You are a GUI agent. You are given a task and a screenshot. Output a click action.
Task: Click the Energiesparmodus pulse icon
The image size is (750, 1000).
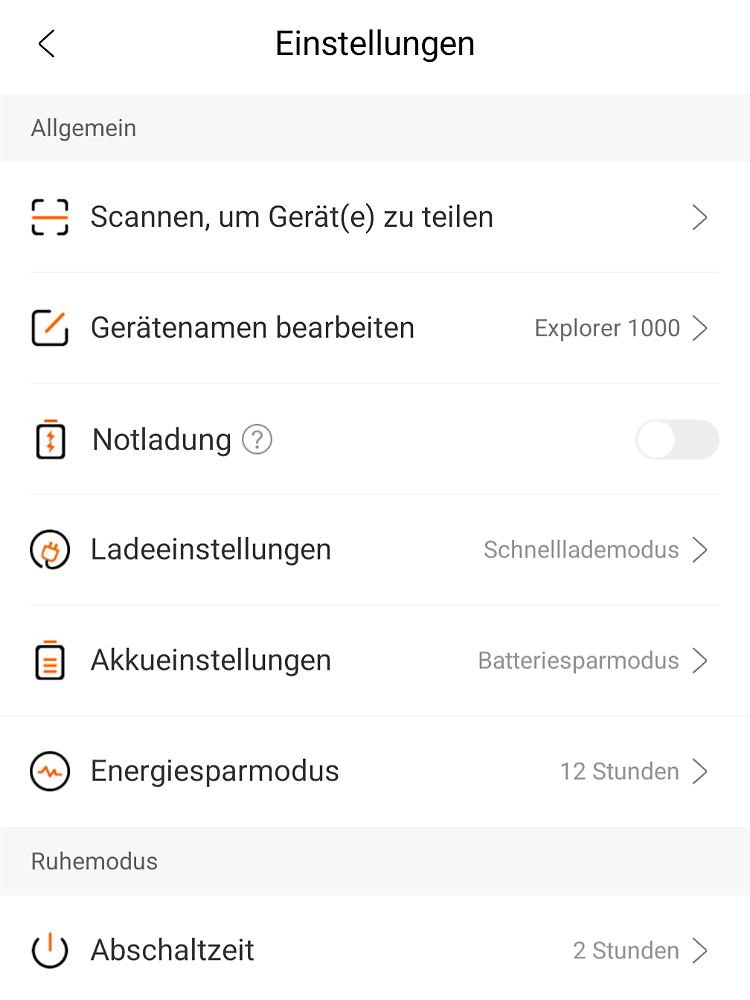point(50,772)
